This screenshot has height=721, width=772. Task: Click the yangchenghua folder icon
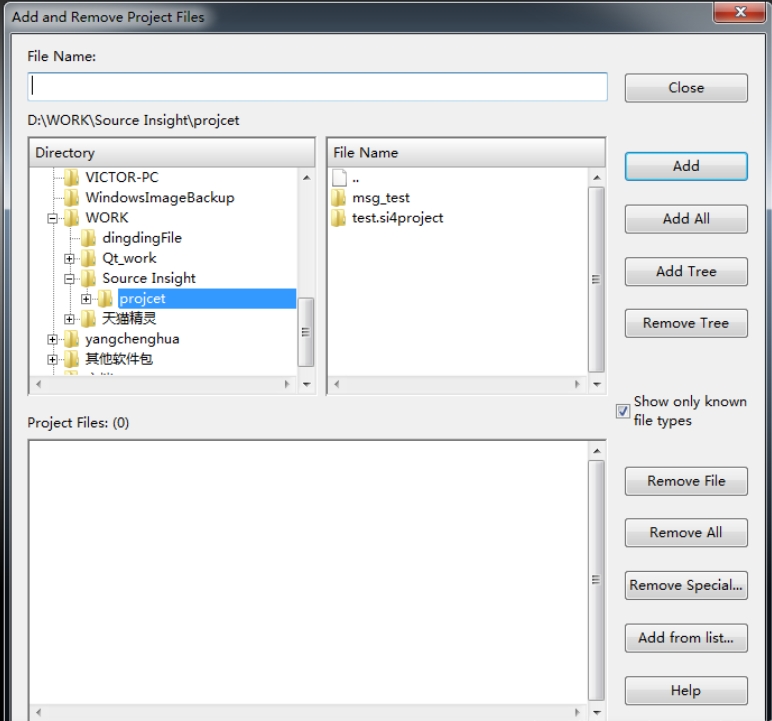click(x=71, y=339)
